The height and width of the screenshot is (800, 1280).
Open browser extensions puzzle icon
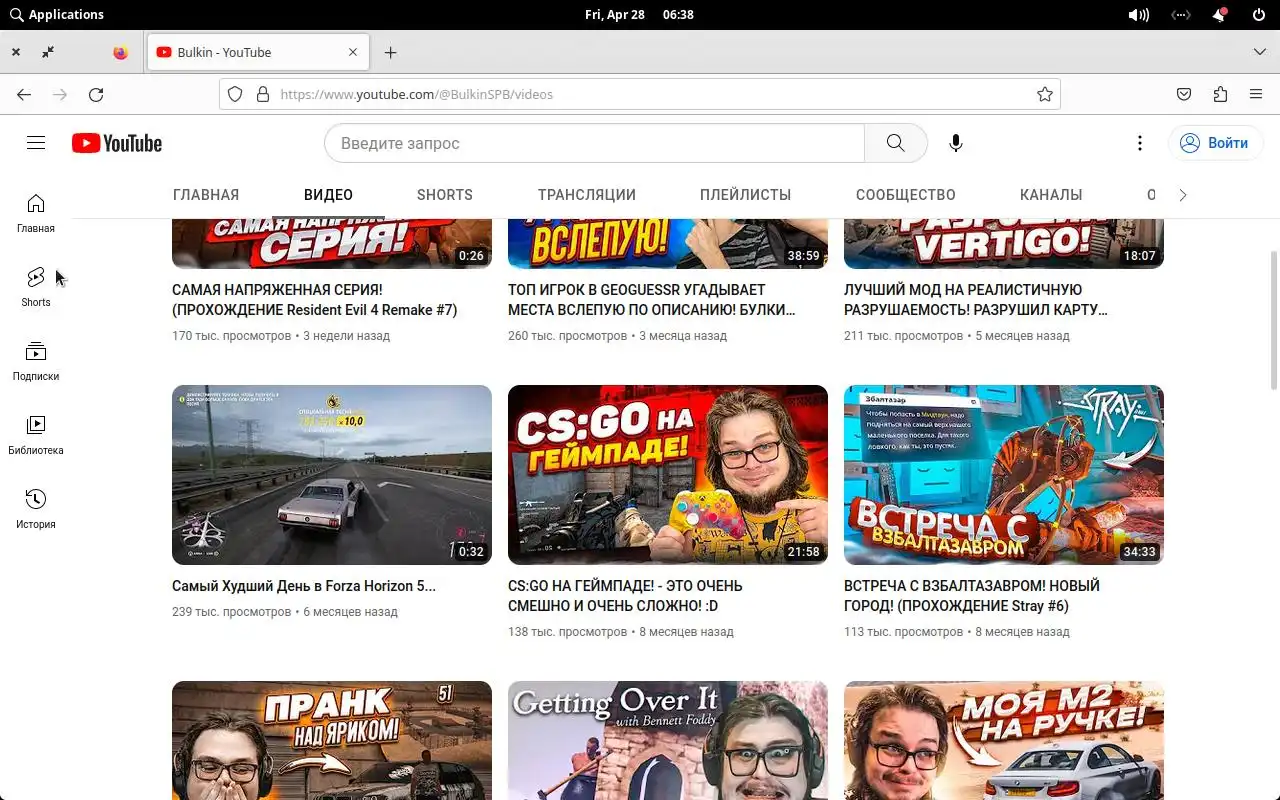[1220, 94]
